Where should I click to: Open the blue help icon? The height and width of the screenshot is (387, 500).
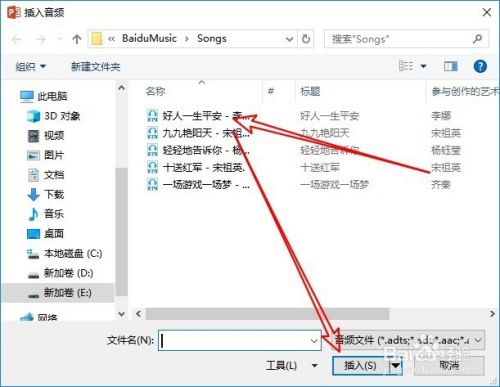pos(480,66)
